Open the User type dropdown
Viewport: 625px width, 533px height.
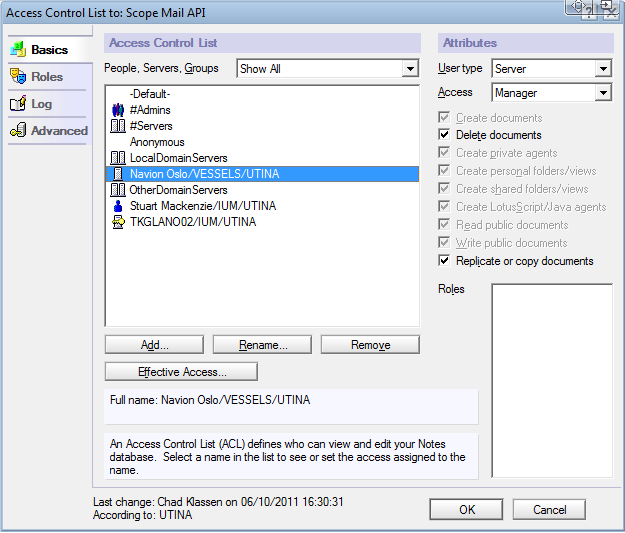pyautogui.click(x=603, y=69)
